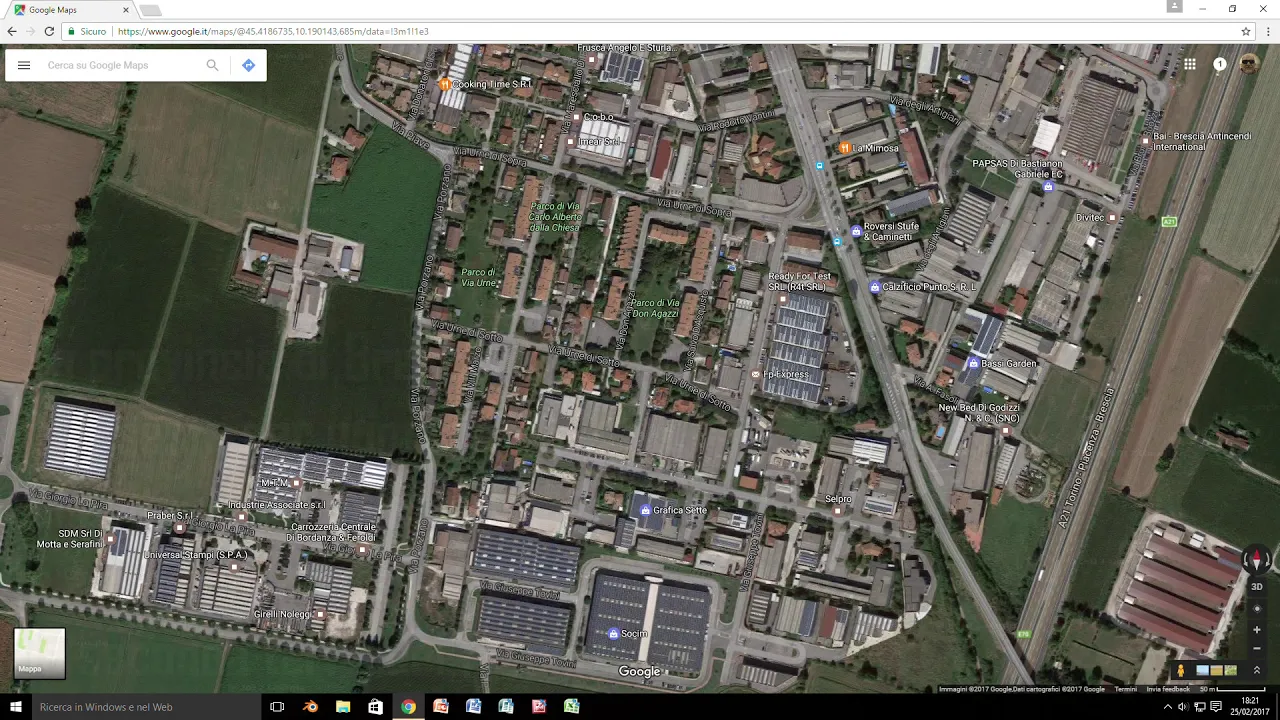
Task: Click 'Universal Stampi (S.P.A.)' label
Action: [196, 555]
